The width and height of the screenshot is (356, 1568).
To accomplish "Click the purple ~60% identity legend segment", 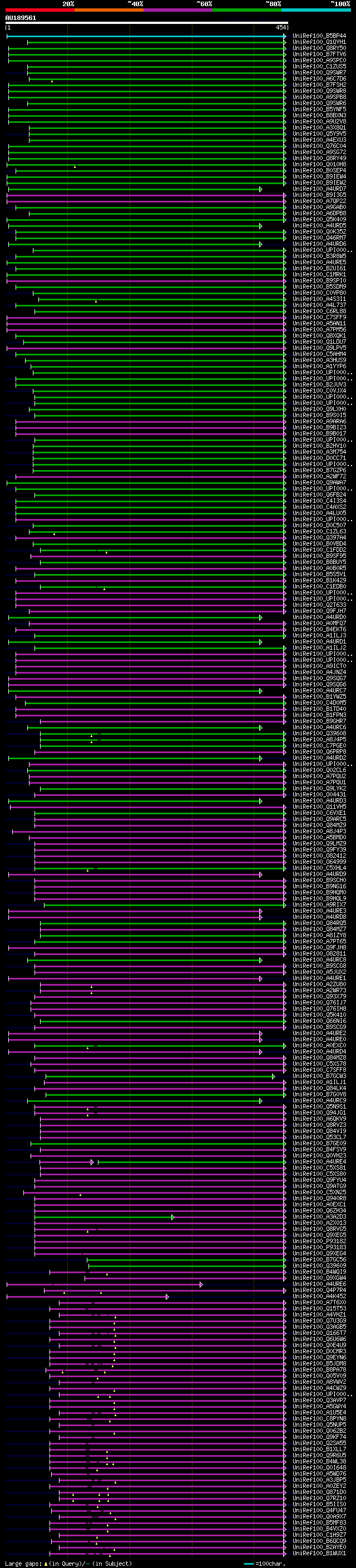I will pyautogui.click(x=177, y=10).
